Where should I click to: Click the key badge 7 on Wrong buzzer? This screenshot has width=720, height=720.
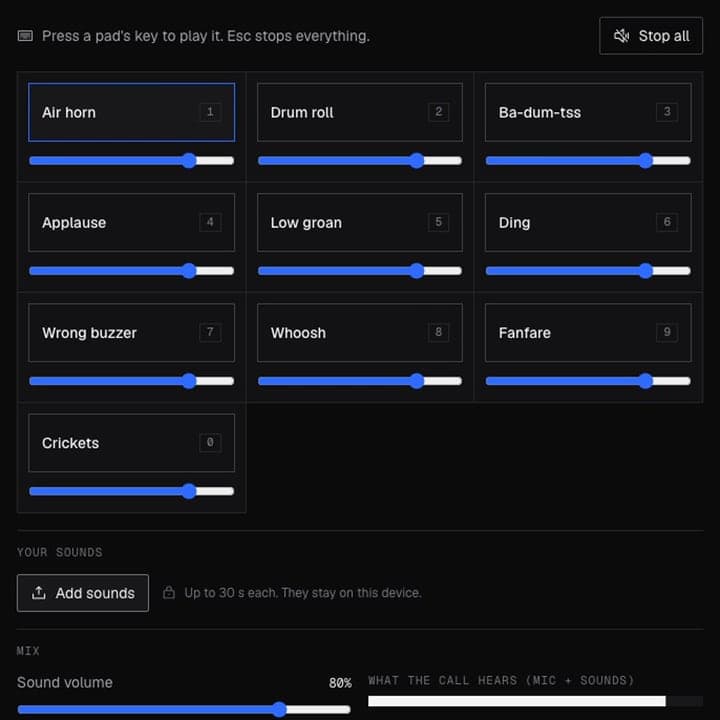click(210, 332)
